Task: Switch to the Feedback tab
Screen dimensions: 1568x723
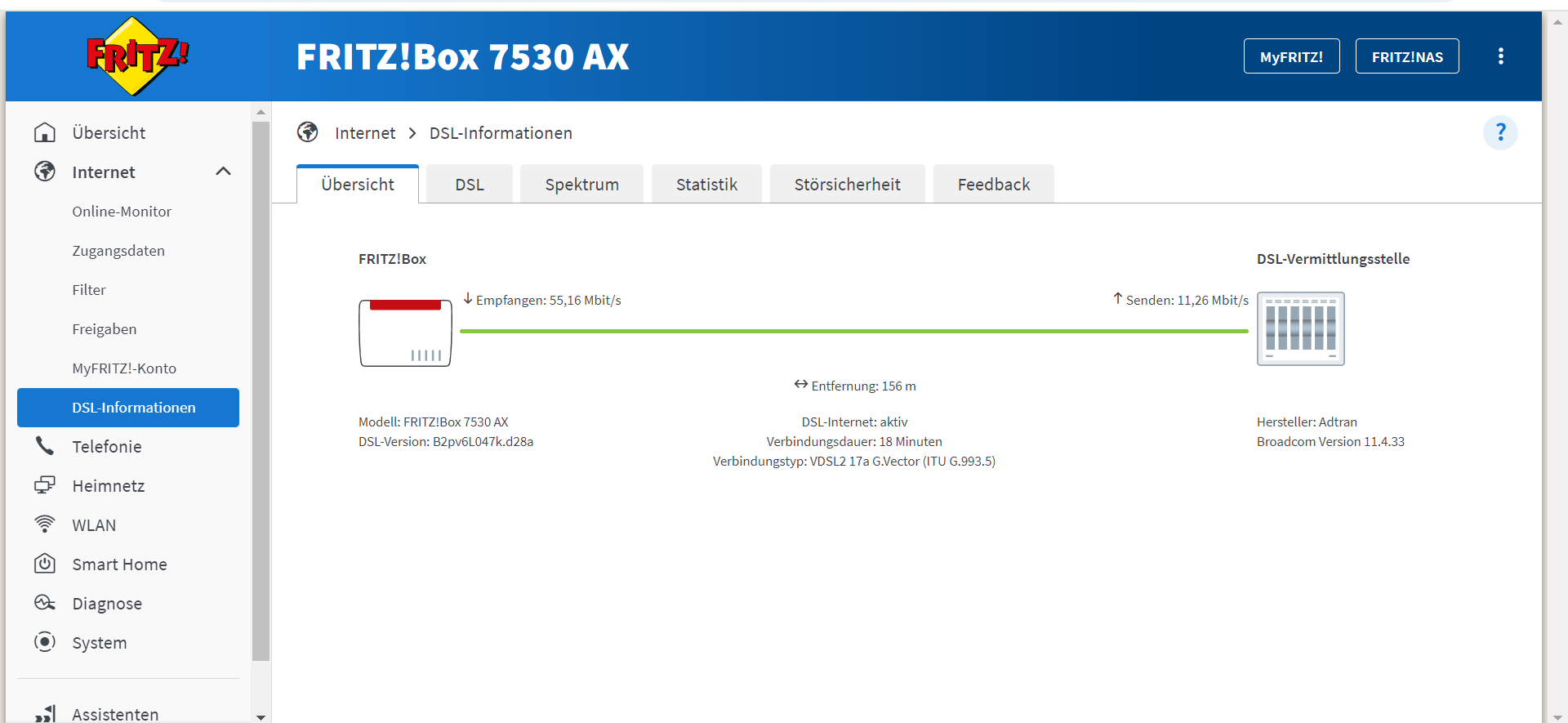Action: 993,185
